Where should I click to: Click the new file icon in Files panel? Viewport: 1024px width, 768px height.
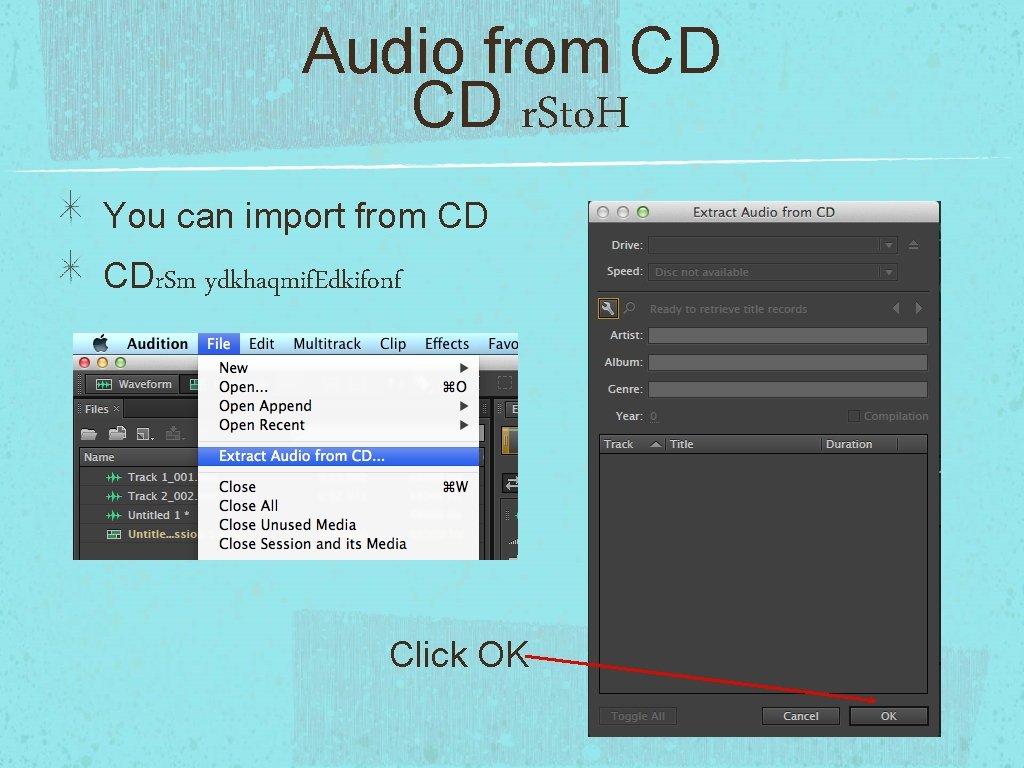click(144, 434)
